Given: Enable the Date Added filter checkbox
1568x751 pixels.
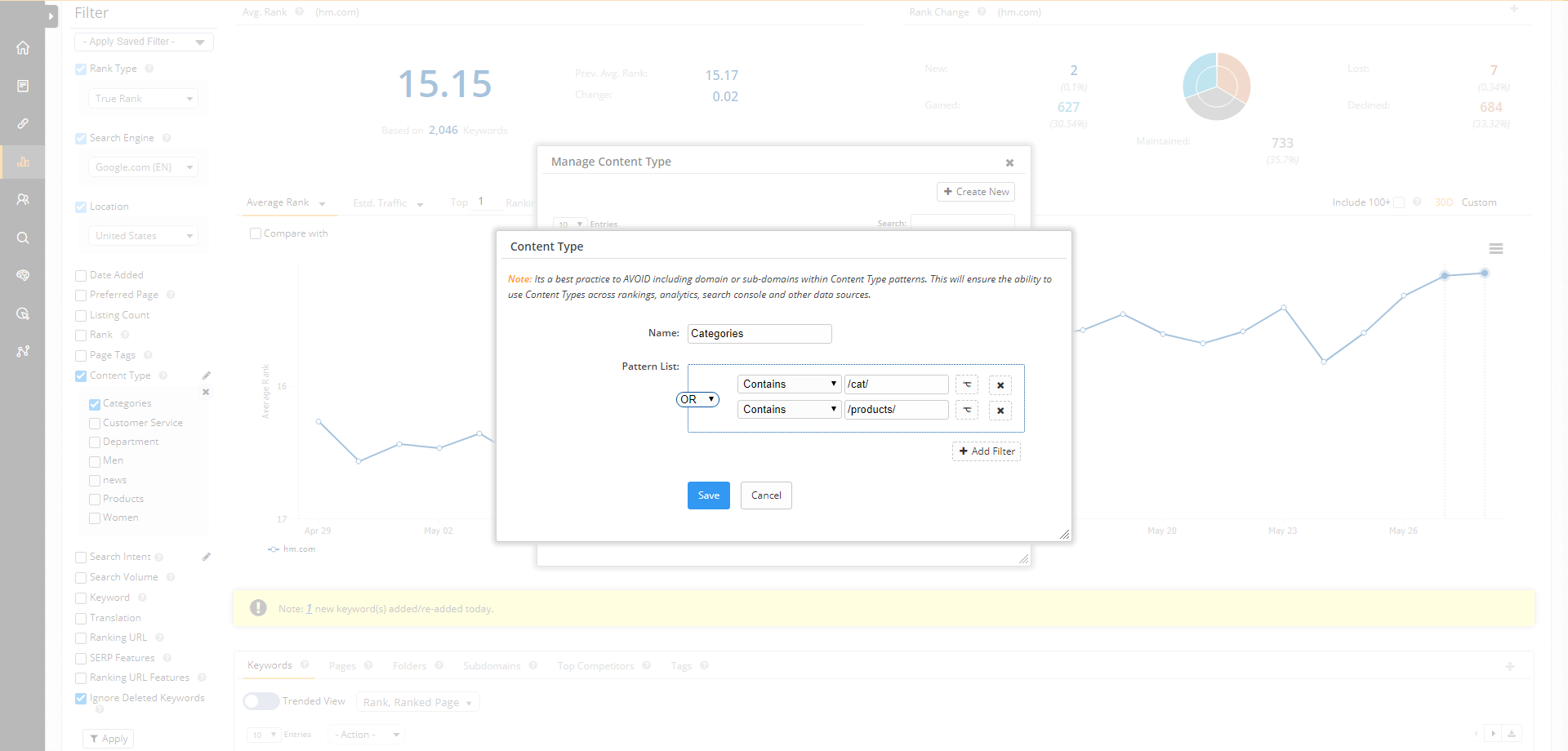Looking at the screenshot, I should [81, 276].
